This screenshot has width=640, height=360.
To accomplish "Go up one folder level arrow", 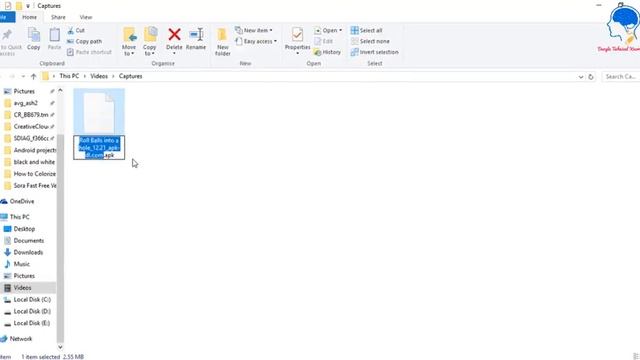I will (33, 76).
